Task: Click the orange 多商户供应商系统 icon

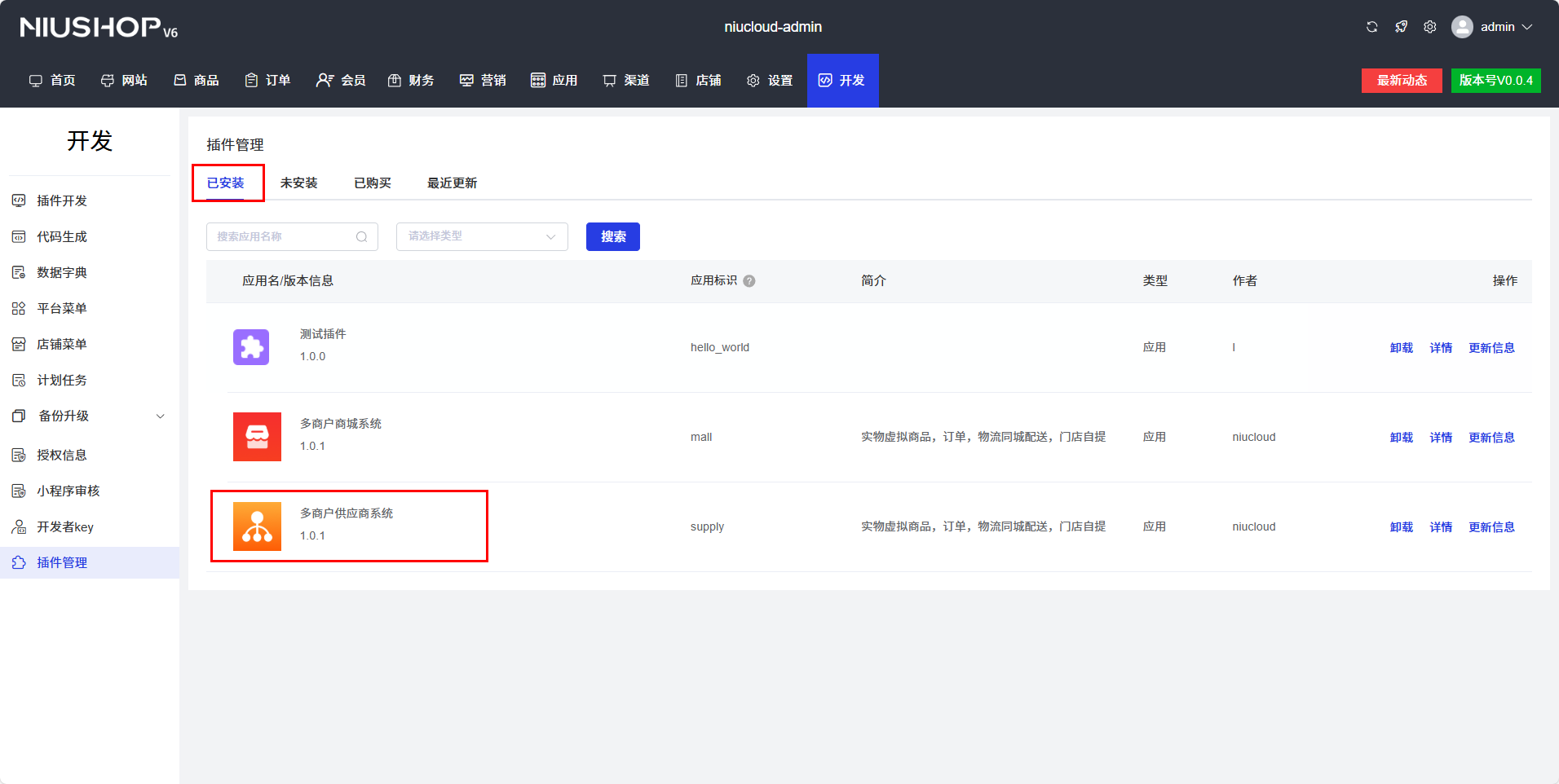Action: coord(257,526)
